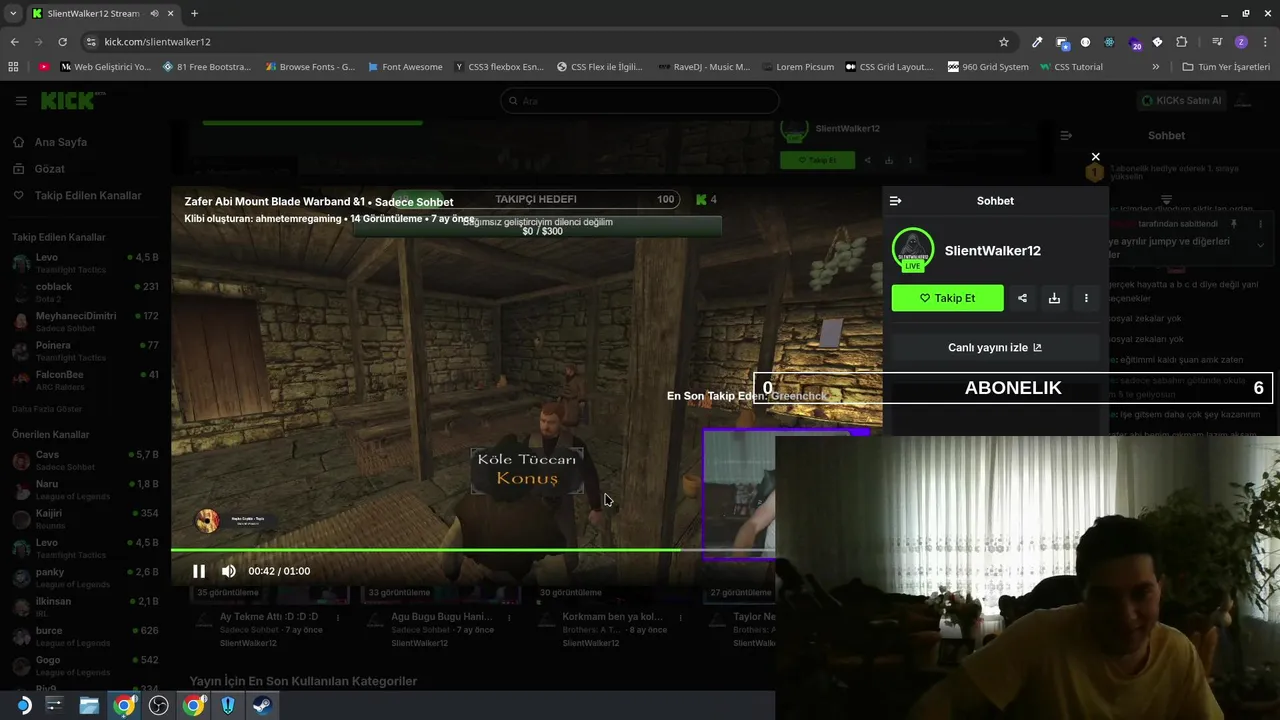The image size is (1280, 720).
Task: Open Gözat in the sidebar
Action: pos(49,169)
